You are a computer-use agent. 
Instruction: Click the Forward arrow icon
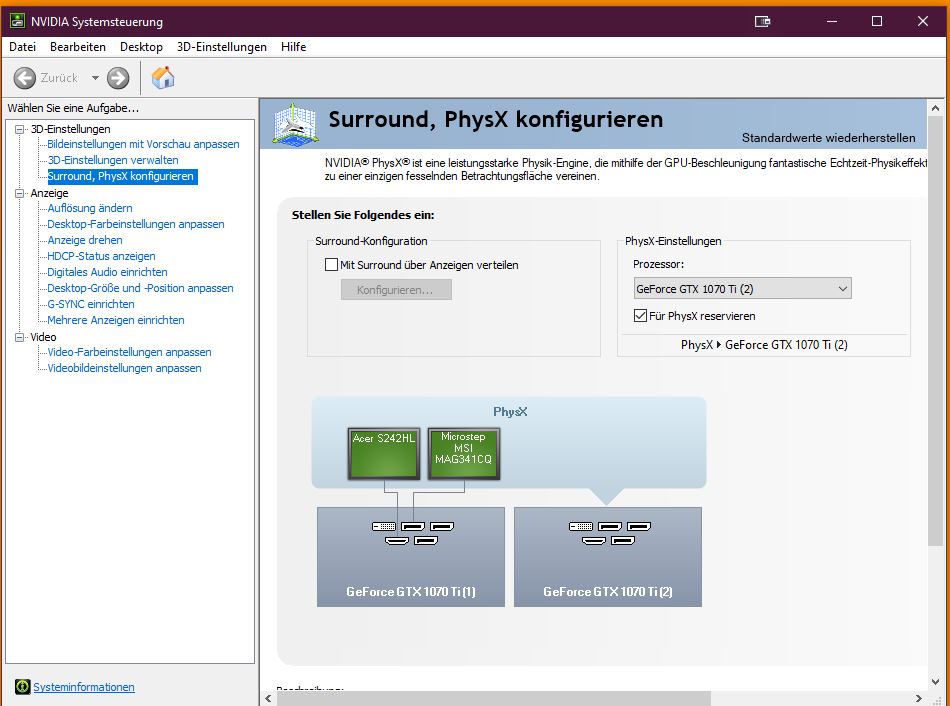pyautogui.click(x=118, y=78)
